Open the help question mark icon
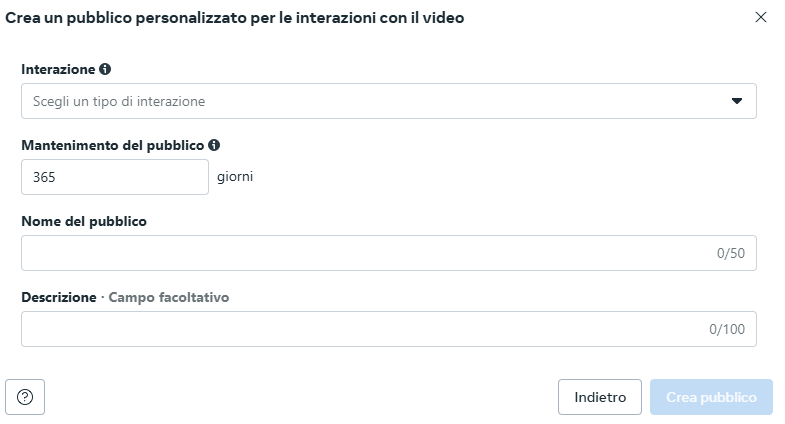Screen dimensions: 785x424 tap(25, 397)
